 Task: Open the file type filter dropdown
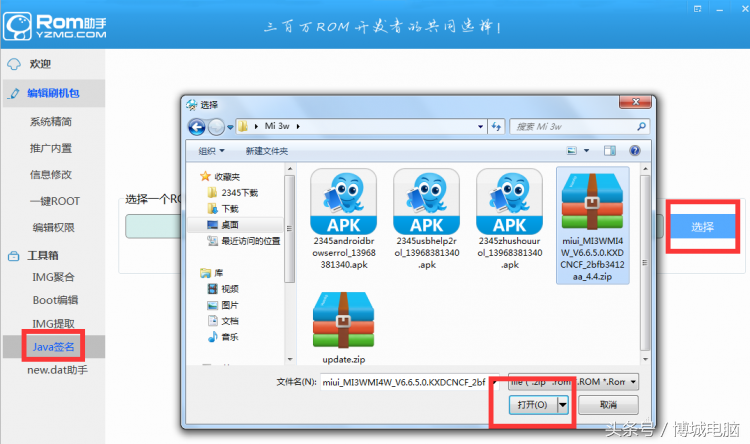573,382
